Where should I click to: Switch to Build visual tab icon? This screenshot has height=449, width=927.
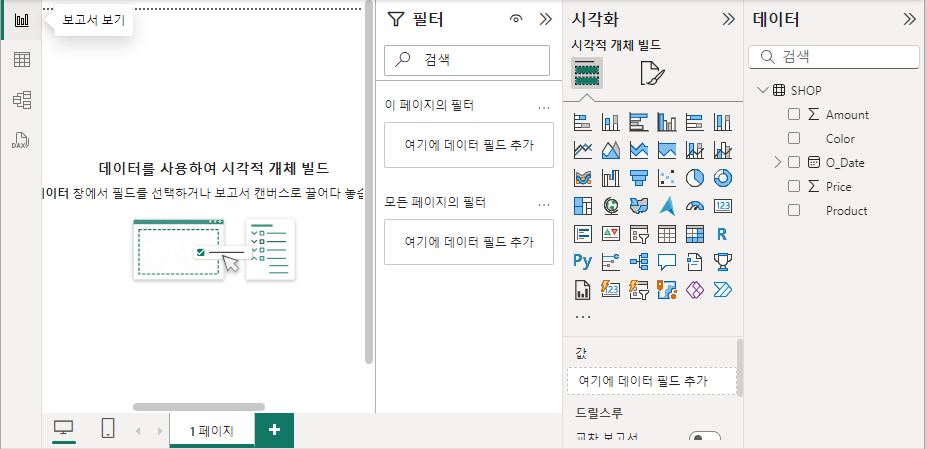(x=586, y=73)
